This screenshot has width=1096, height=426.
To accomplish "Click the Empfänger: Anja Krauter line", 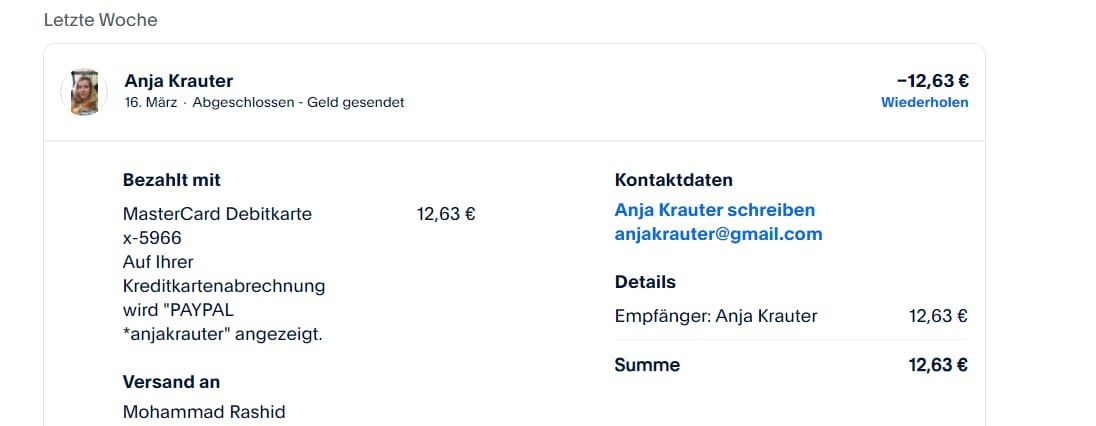I will pyautogui.click(x=716, y=316).
